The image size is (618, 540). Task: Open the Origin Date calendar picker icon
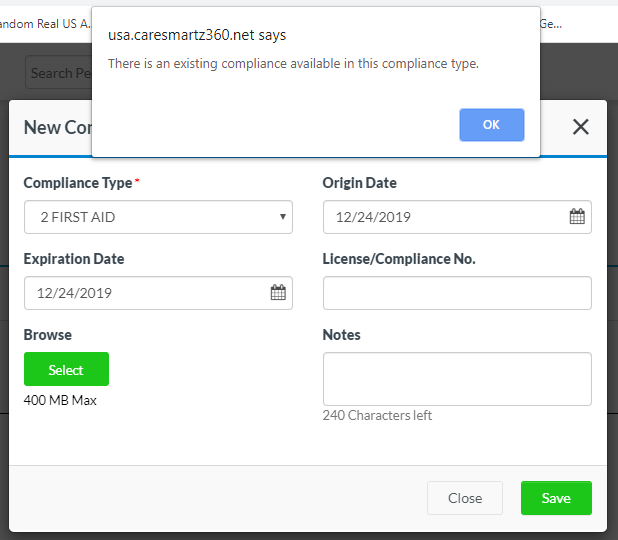click(x=577, y=217)
